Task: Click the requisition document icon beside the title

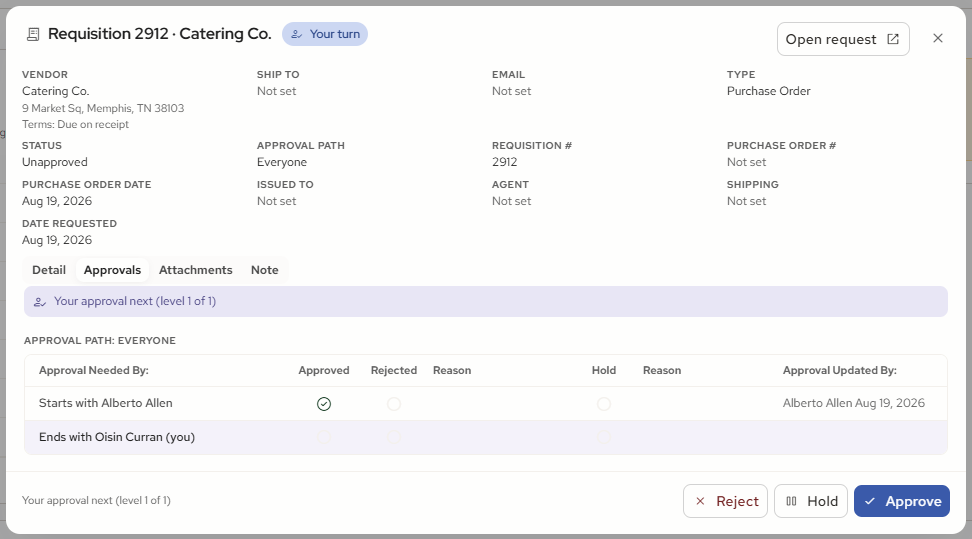Action: point(33,34)
